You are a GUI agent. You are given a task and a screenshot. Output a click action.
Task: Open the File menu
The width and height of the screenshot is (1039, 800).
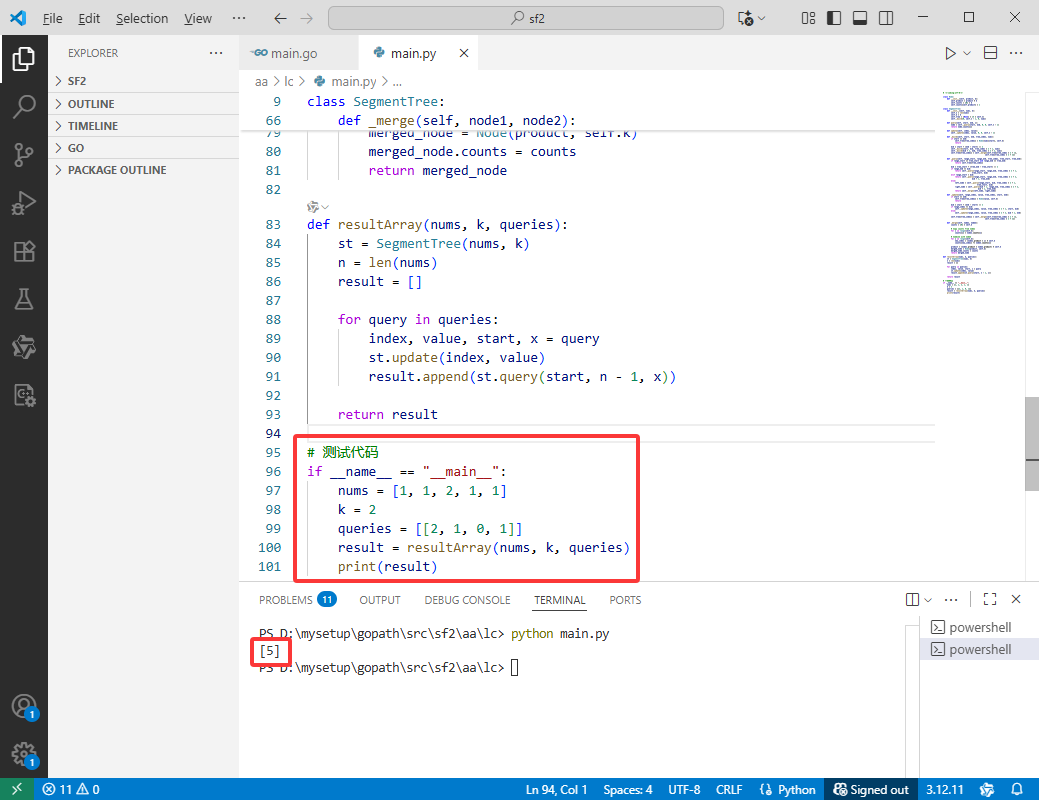[x=52, y=19]
